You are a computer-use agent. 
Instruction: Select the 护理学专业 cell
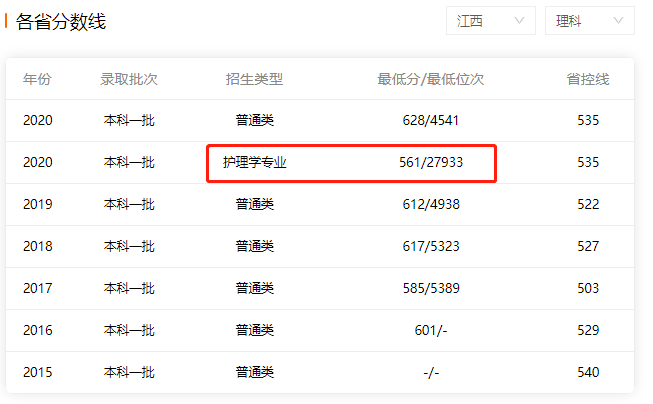[254, 162]
